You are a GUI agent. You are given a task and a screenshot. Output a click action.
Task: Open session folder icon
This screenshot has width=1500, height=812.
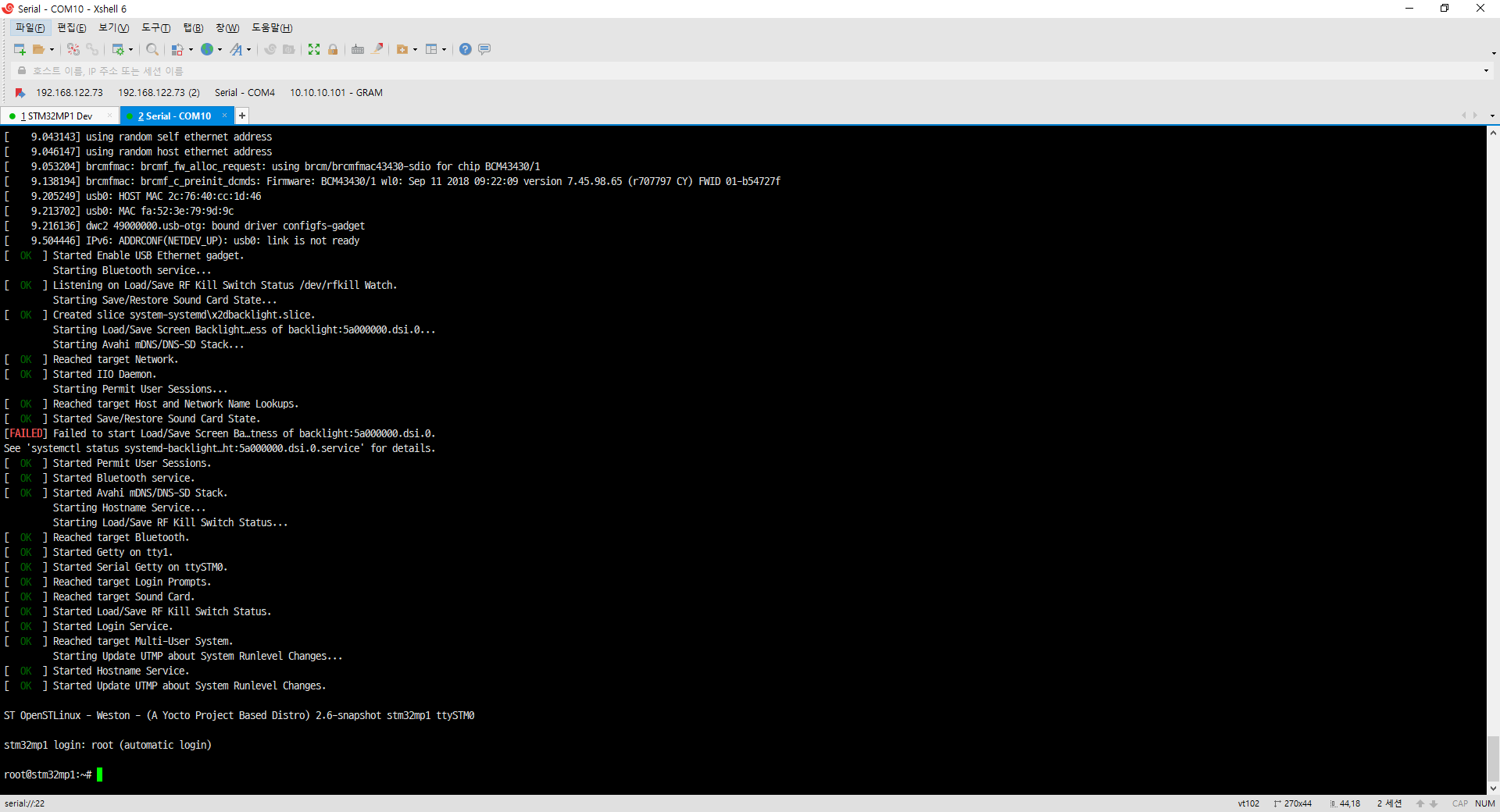coord(38,49)
